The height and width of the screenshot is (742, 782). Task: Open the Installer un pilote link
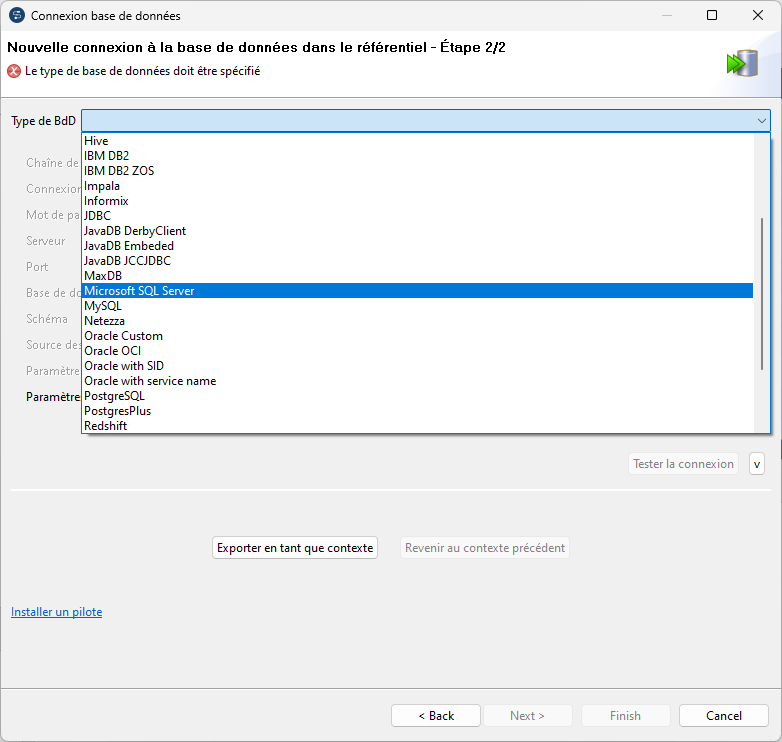point(56,612)
